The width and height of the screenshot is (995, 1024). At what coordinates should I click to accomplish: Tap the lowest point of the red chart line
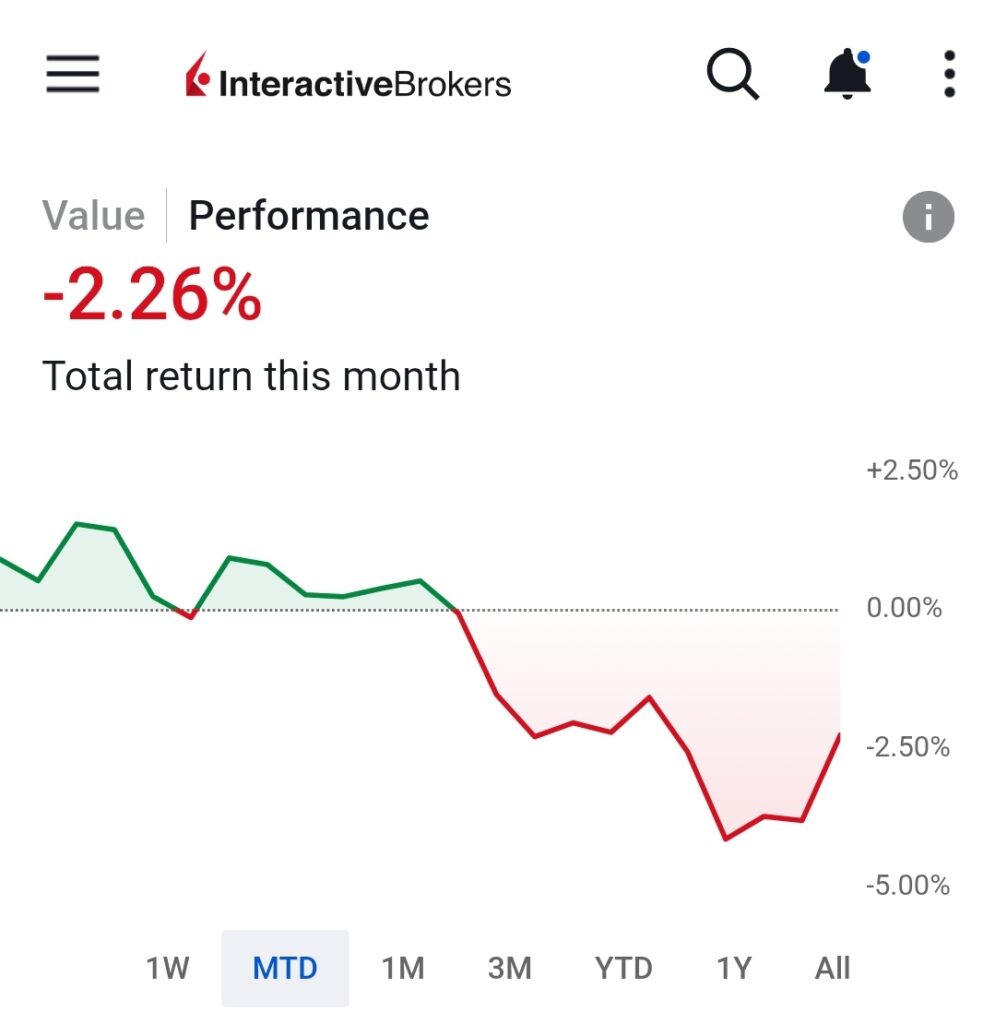click(725, 839)
